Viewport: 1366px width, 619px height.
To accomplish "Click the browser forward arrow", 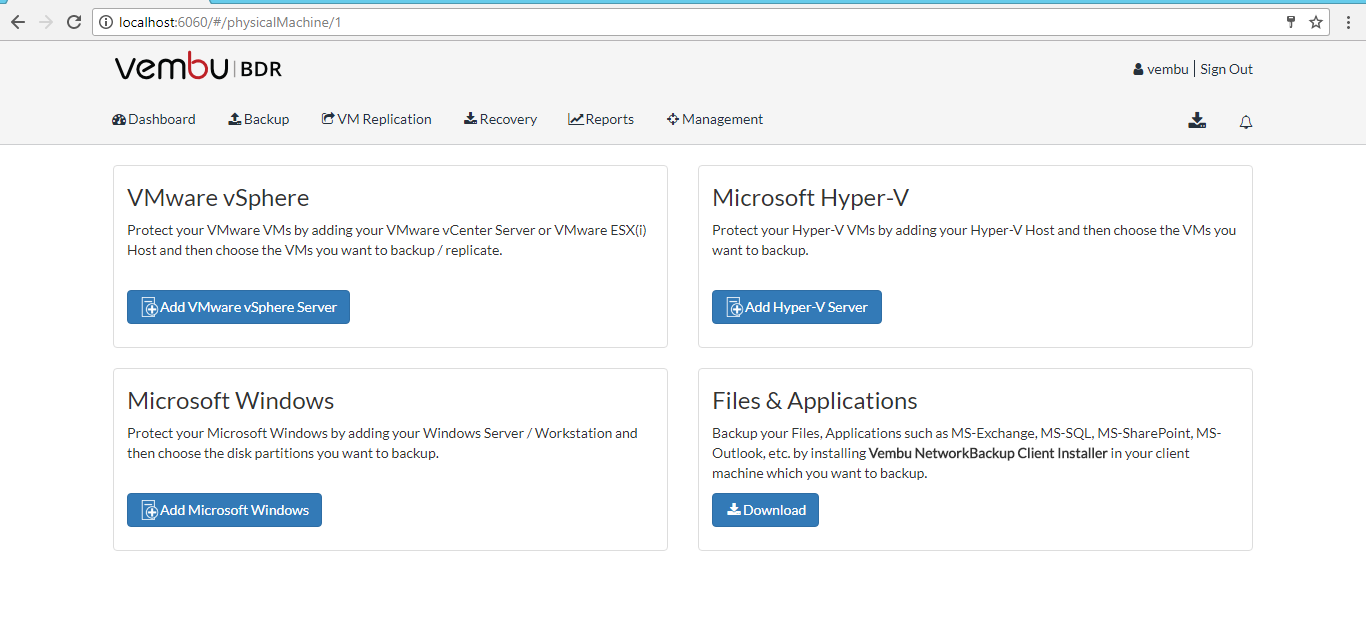I will click(x=46, y=22).
